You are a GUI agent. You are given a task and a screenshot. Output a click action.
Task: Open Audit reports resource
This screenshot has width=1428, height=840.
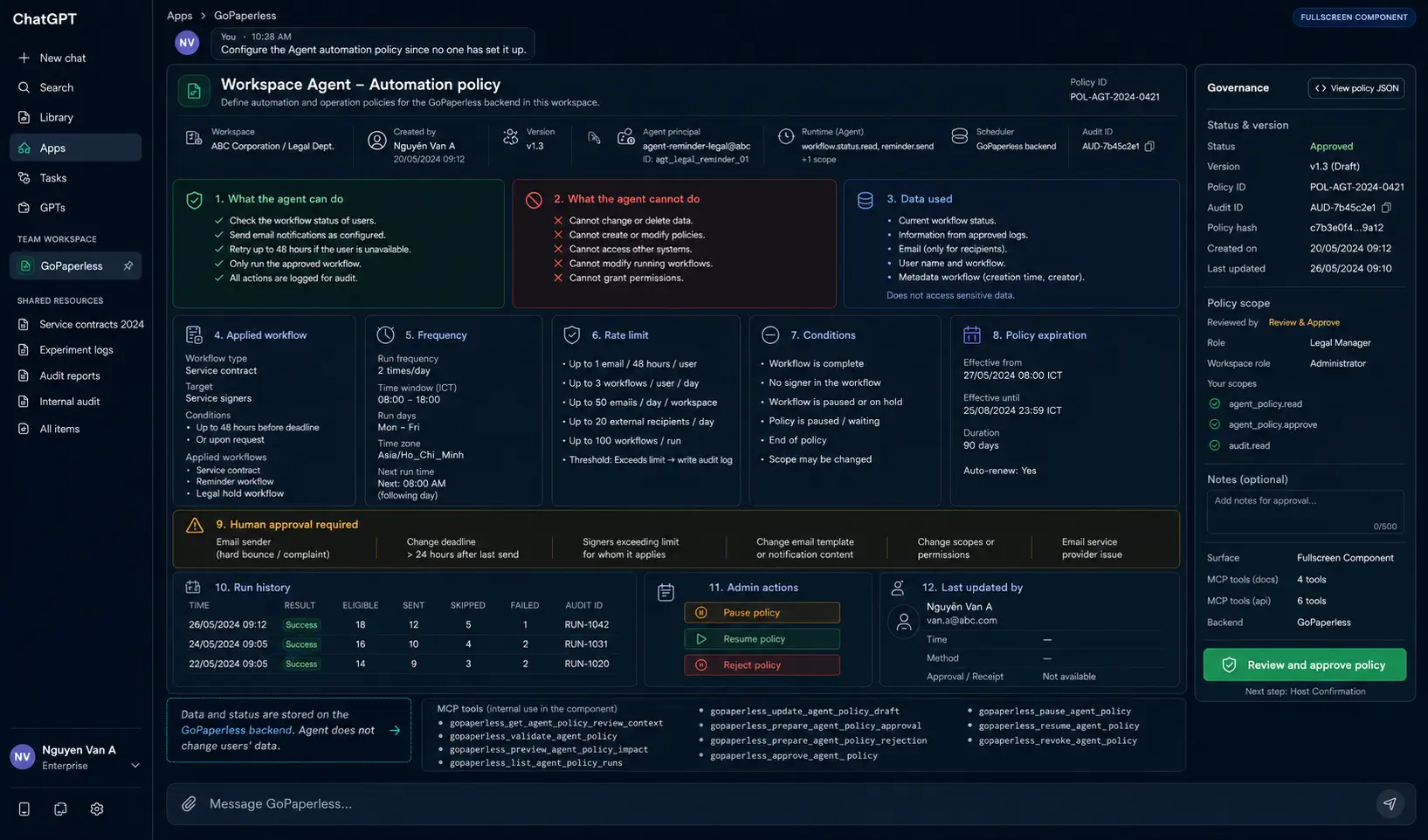click(59, 375)
